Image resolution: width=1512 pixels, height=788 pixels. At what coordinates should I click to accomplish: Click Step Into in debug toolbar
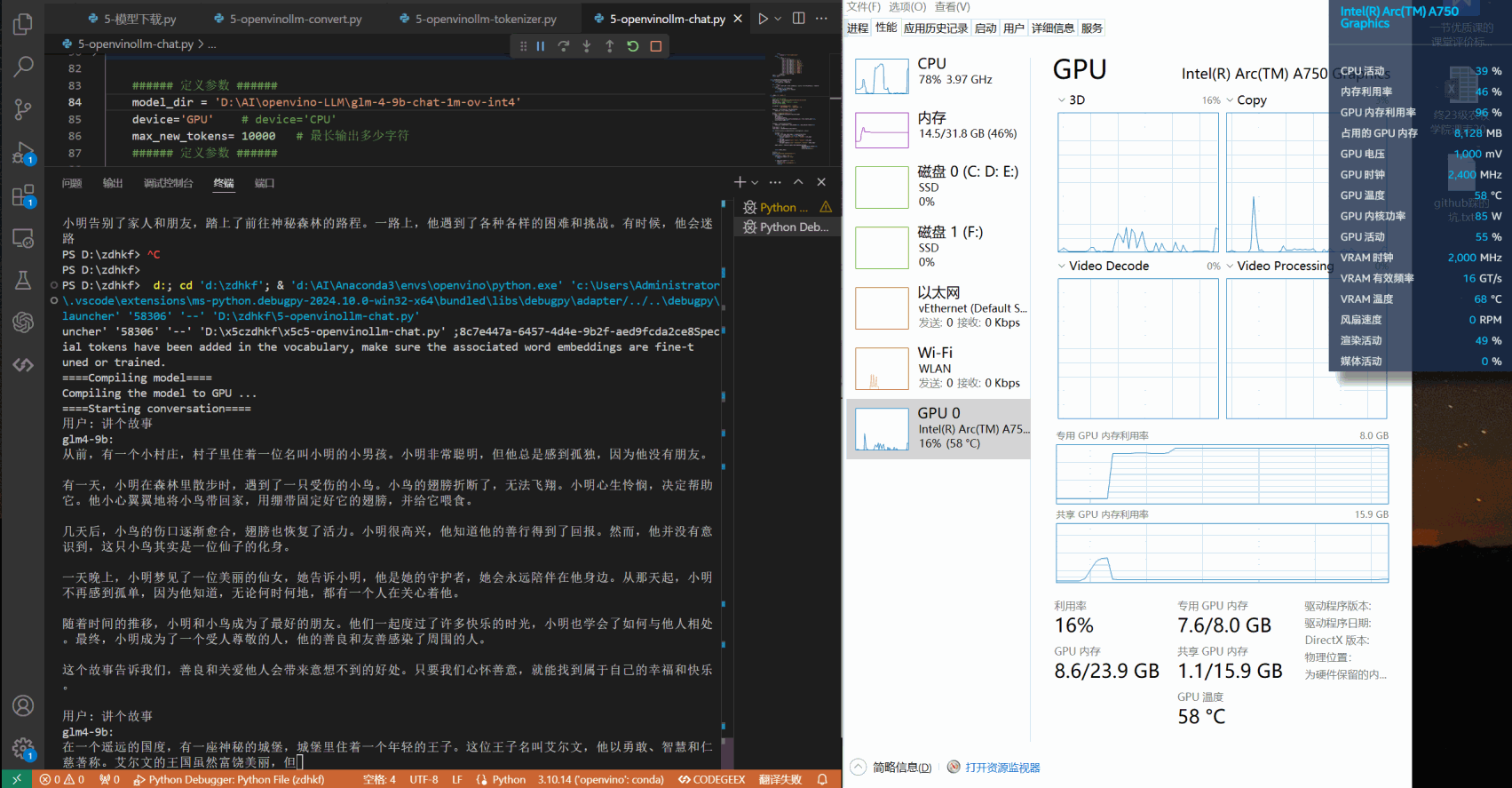tap(587, 46)
